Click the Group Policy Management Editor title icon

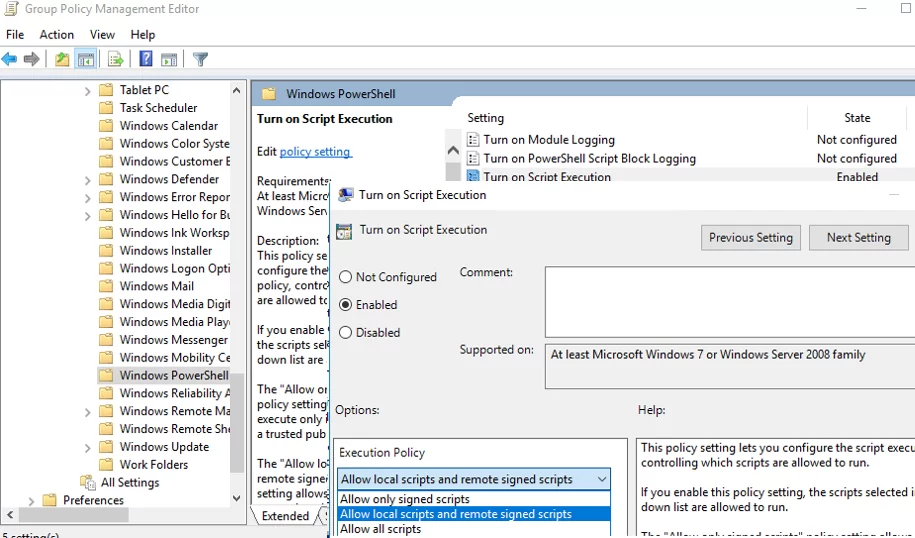[11, 9]
